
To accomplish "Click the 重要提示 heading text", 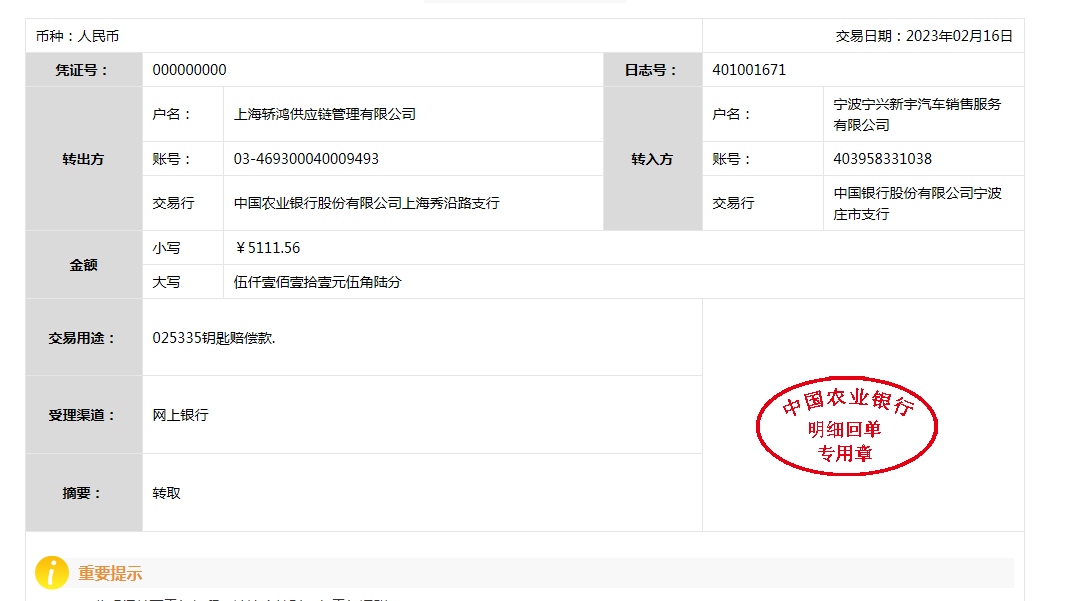I will pos(110,574).
